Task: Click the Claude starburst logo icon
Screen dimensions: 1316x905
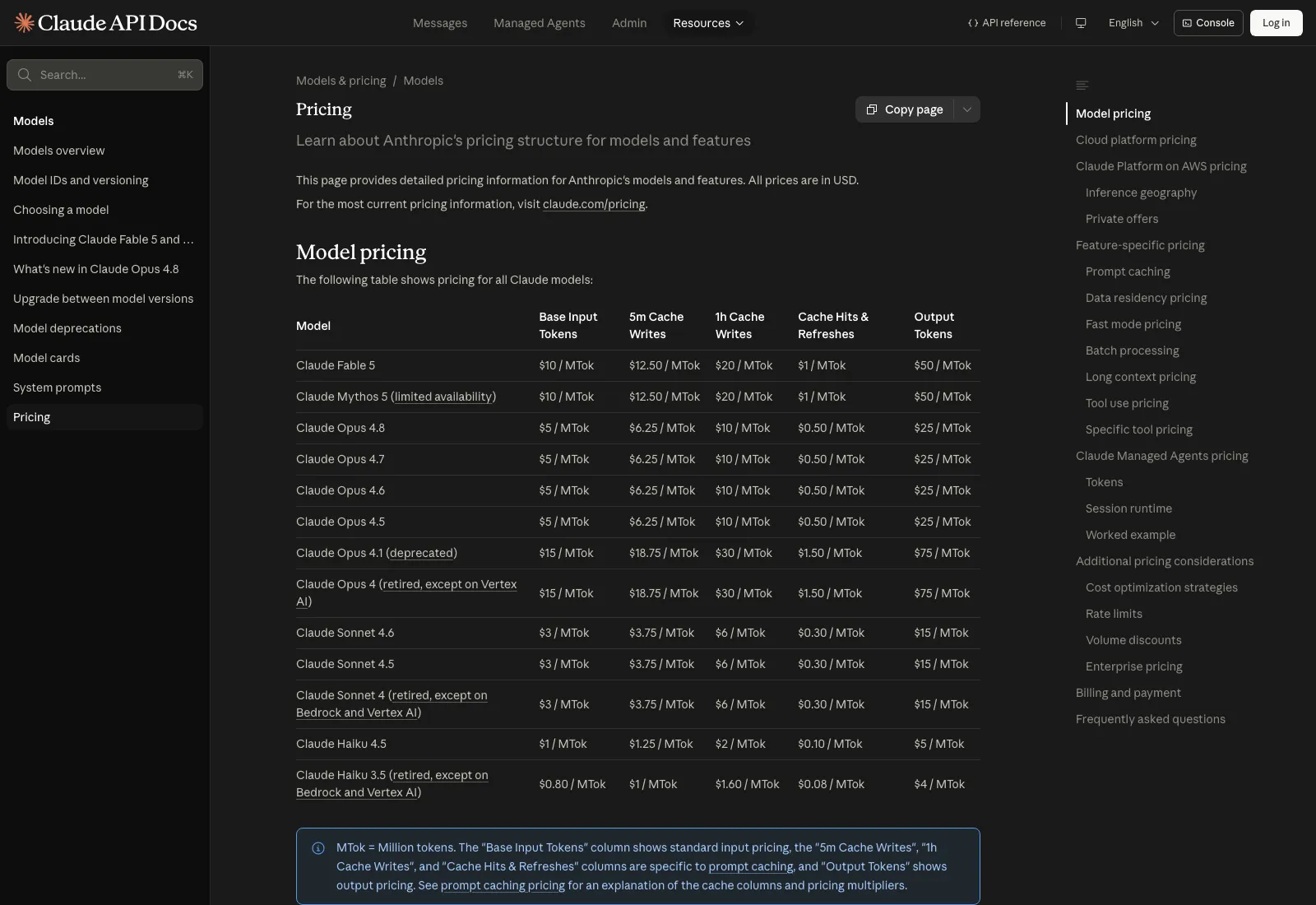Action: [x=24, y=23]
